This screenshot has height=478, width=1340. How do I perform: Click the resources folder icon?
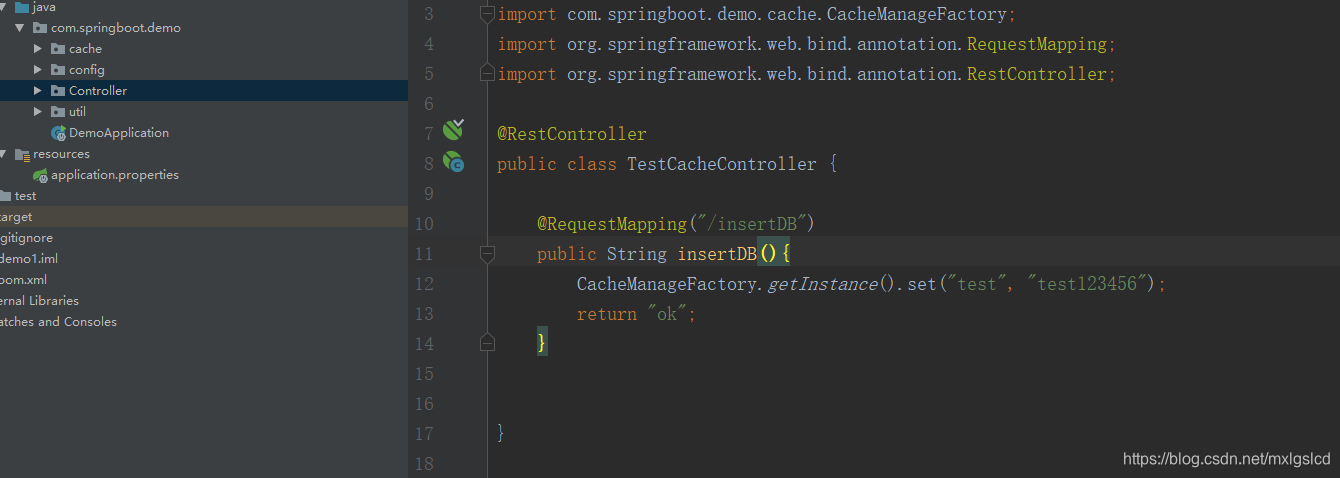tap(22, 154)
